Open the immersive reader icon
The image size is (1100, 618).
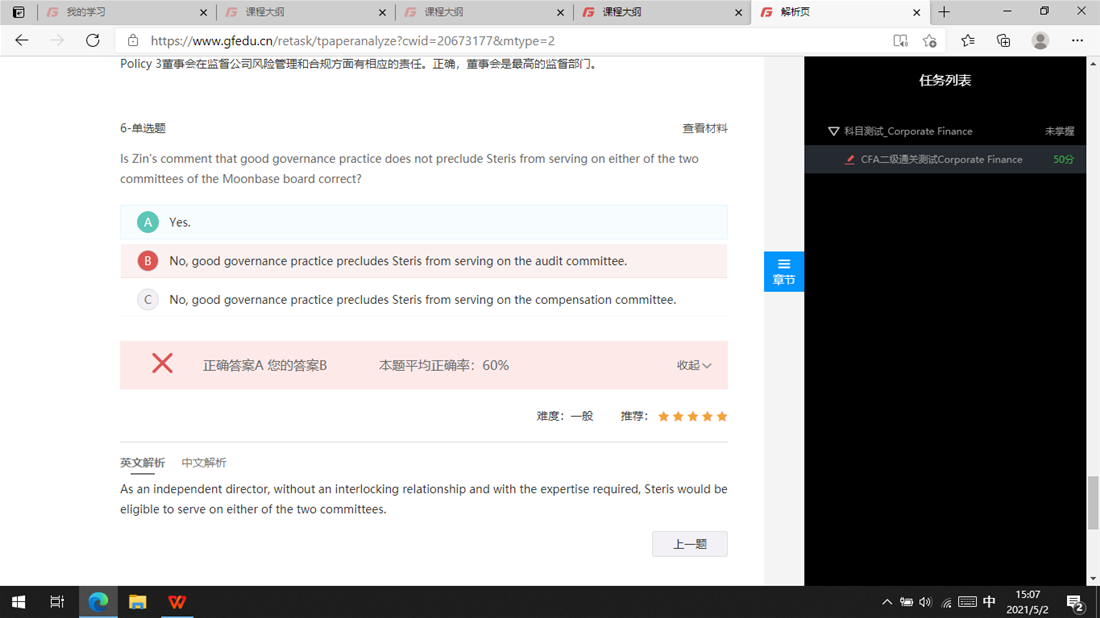tap(900, 41)
